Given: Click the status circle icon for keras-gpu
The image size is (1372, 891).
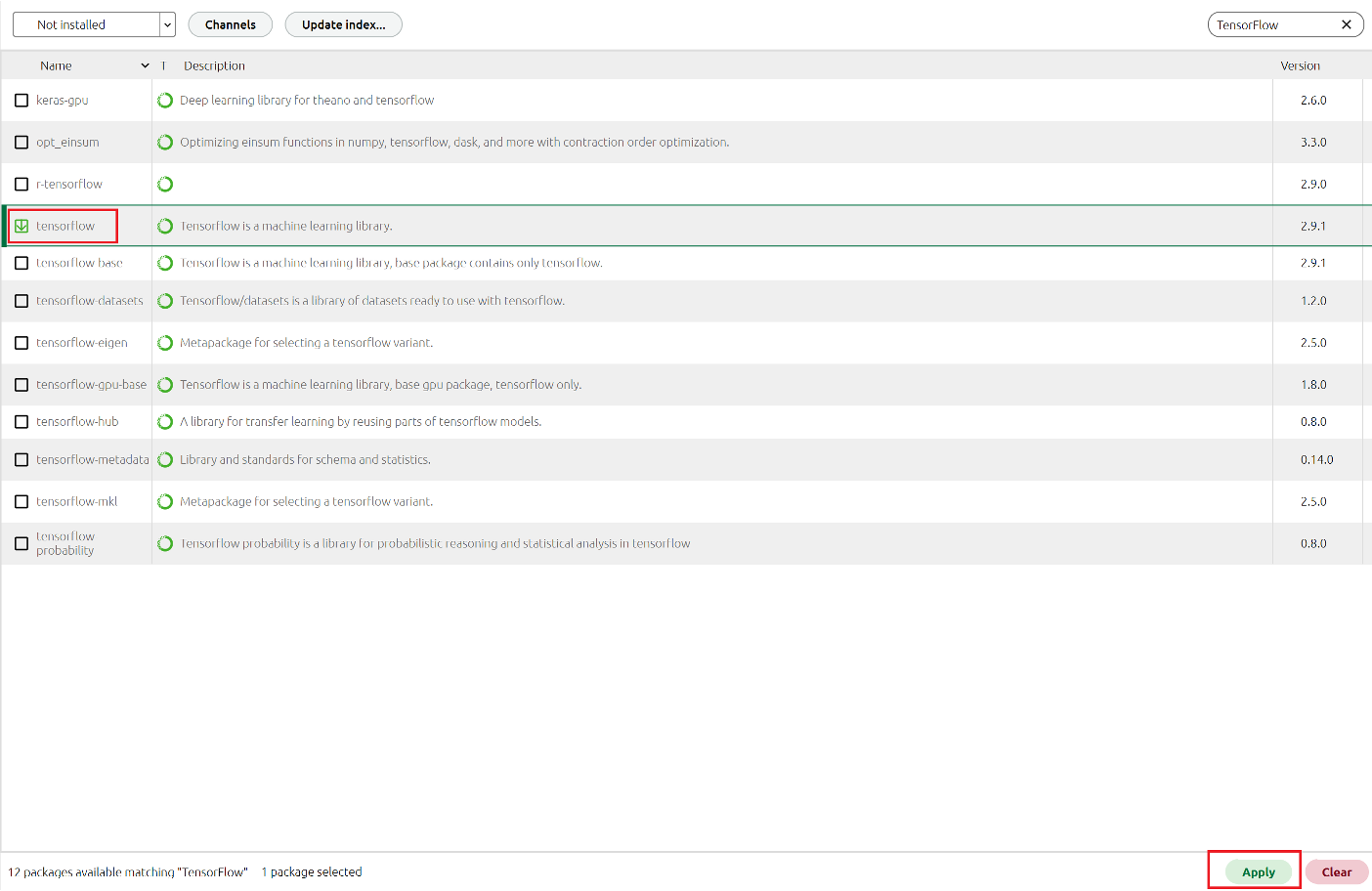Looking at the screenshot, I should [x=165, y=101].
